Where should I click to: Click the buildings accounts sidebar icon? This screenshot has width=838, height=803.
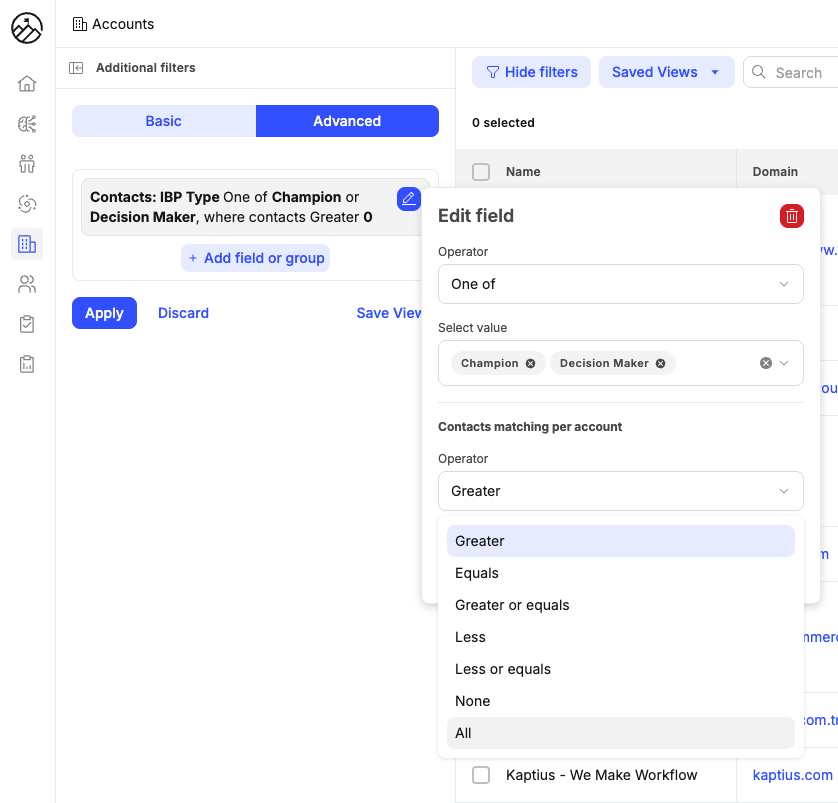point(27,244)
